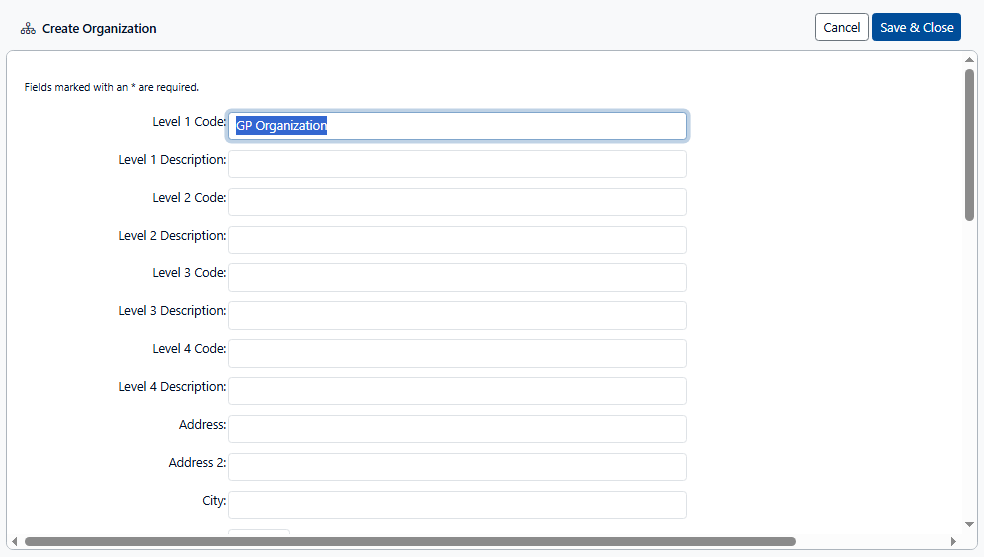Click the vertical scrollbar down arrow
The image size is (984, 557).
[x=969, y=524]
